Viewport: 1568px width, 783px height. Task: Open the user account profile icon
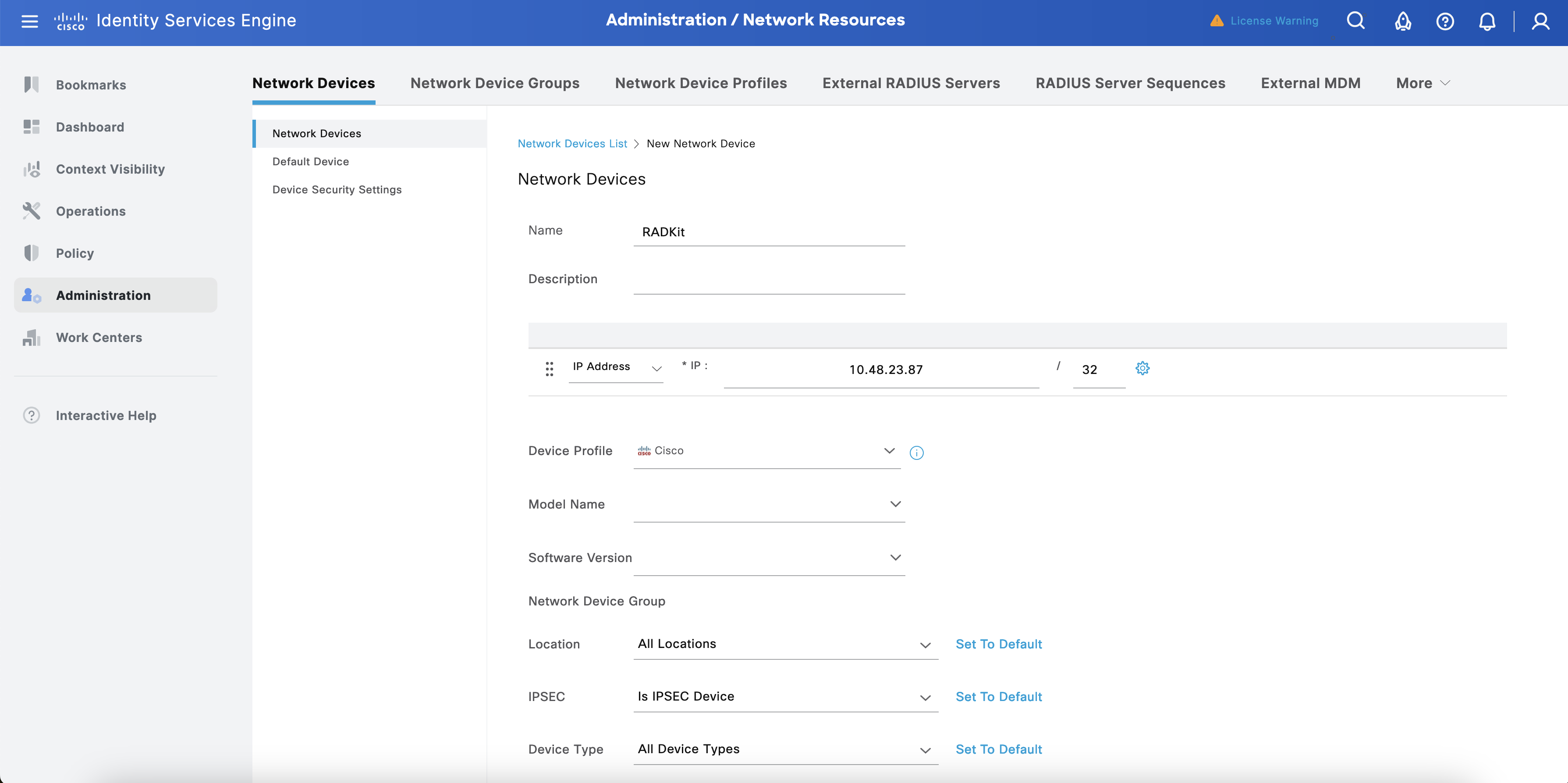pyautogui.click(x=1540, y=21)
